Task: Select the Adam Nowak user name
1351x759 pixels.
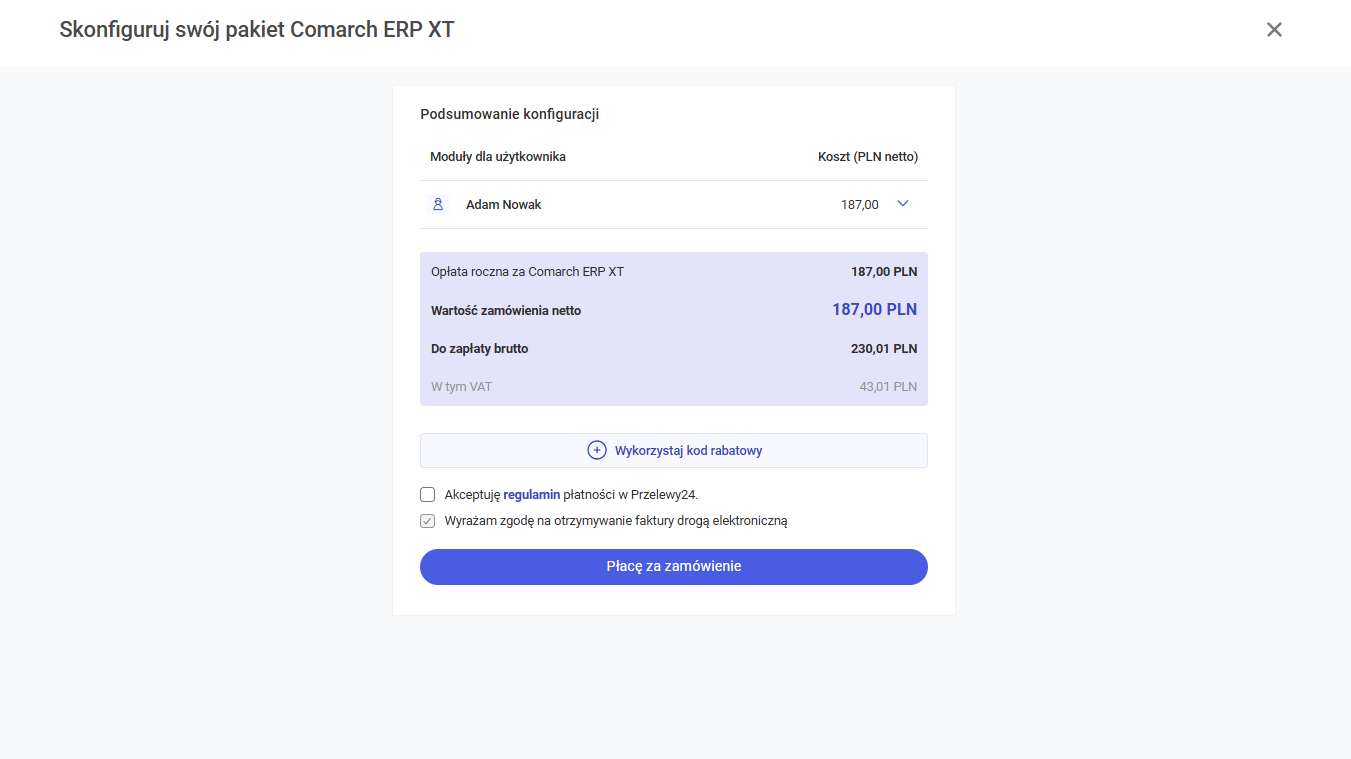Action: [503, 205]
